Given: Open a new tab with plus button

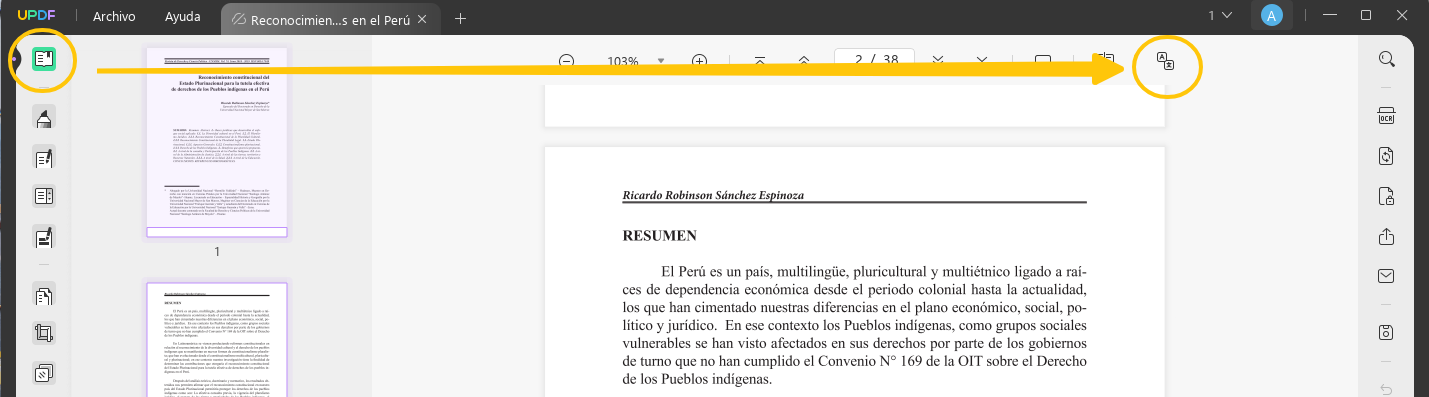Looking at the screenshot, I should 461,18.
